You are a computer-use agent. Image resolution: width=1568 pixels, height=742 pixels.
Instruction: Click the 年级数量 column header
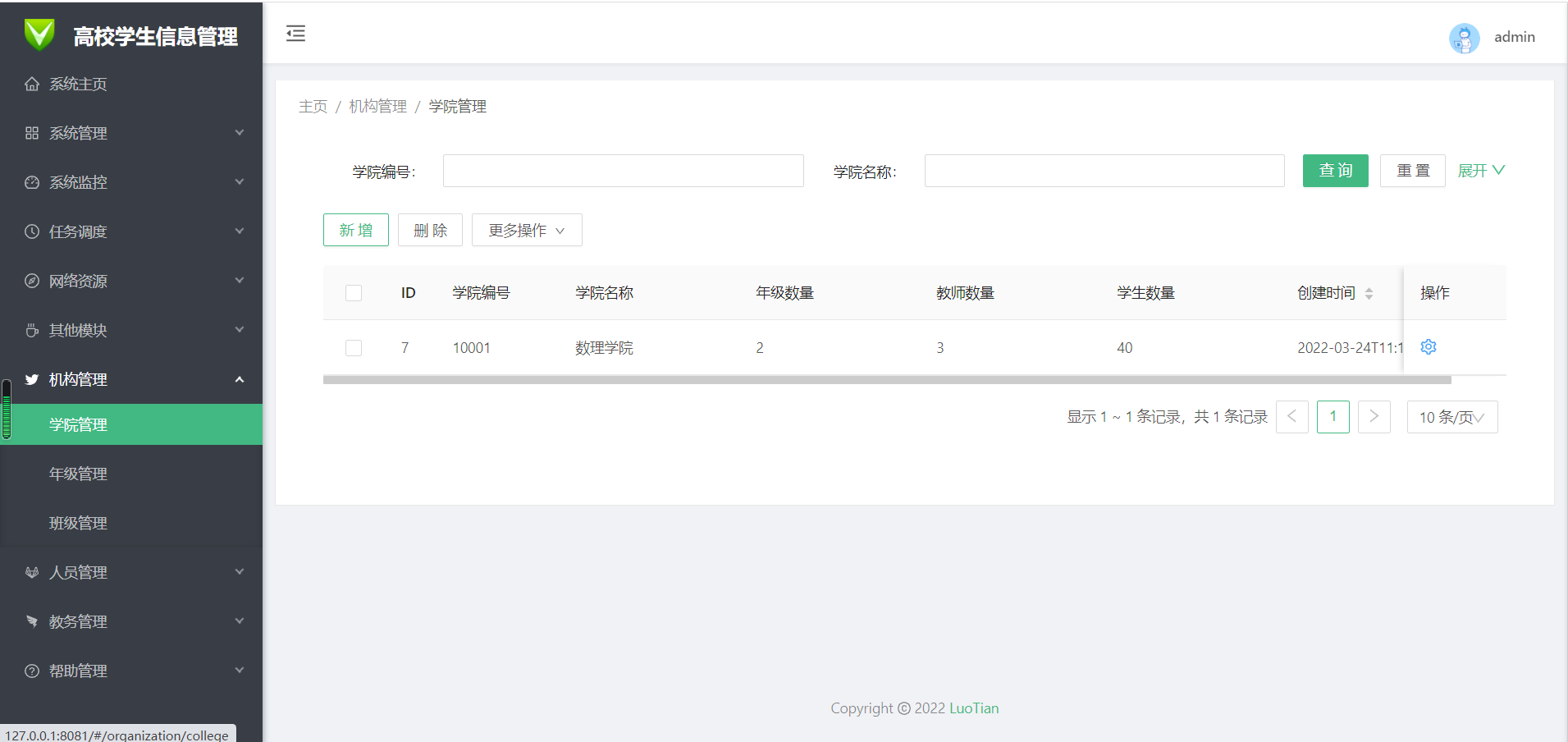tap(785, 293)
